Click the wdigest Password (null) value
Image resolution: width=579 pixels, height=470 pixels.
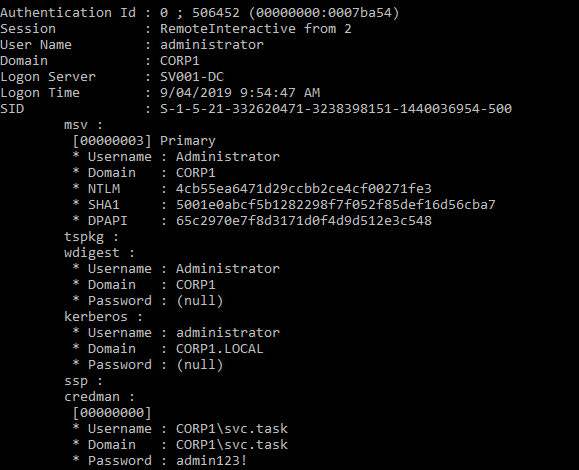[x=199, y=301]
